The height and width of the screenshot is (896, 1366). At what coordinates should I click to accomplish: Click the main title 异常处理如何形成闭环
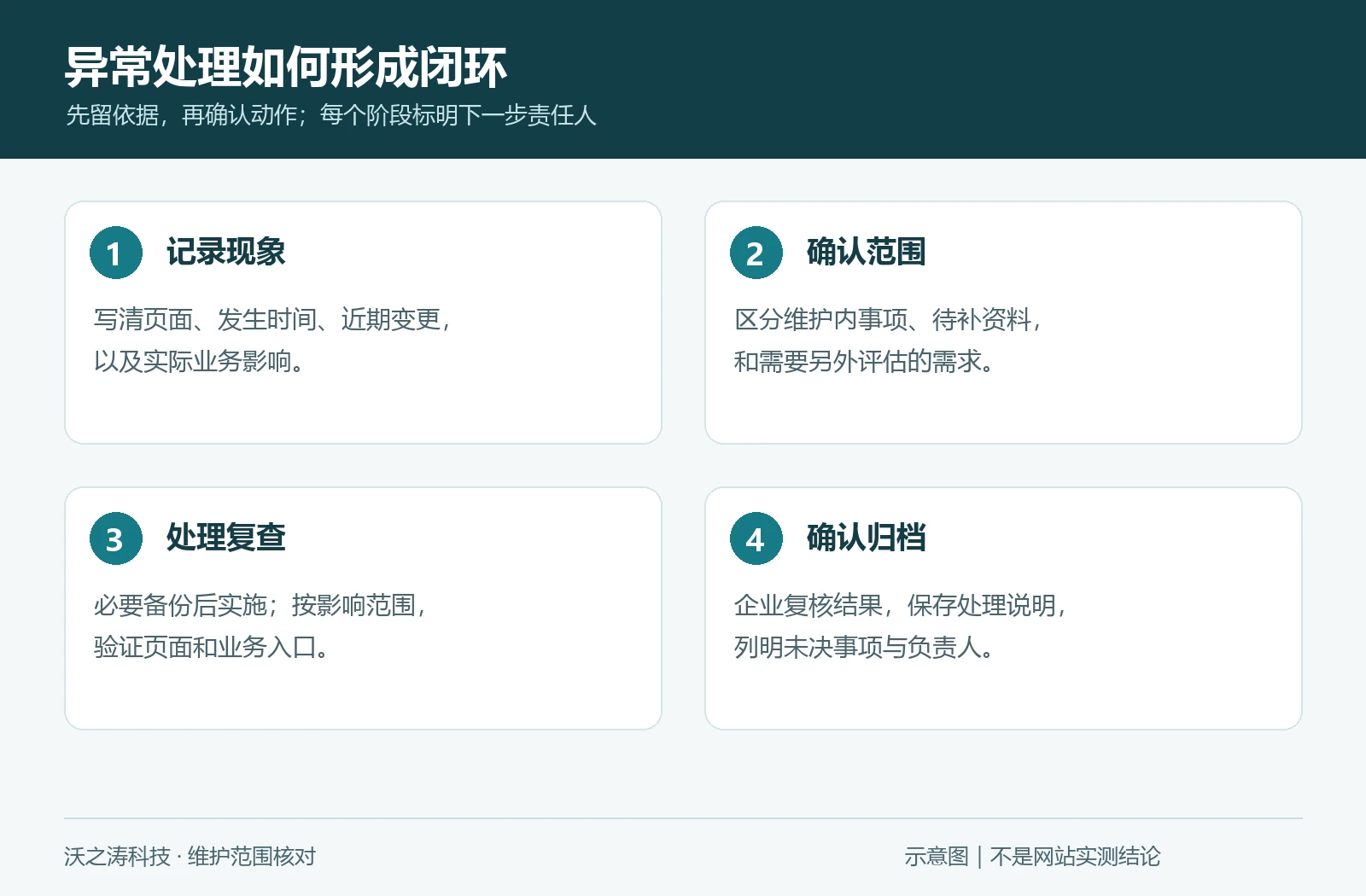[286, 67]
